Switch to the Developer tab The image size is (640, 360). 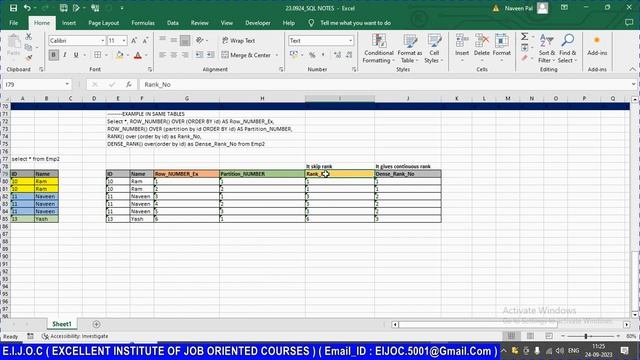click(258, 23)
